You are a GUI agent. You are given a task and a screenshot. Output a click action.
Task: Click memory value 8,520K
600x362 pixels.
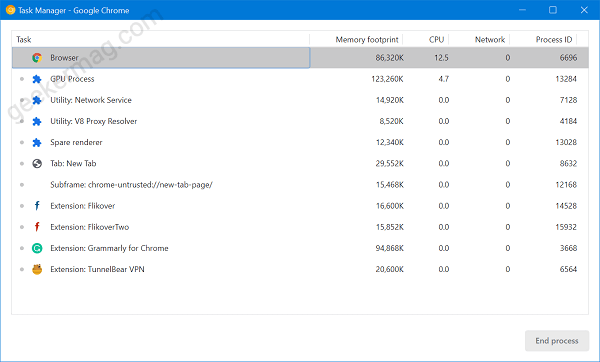[391, 121]
